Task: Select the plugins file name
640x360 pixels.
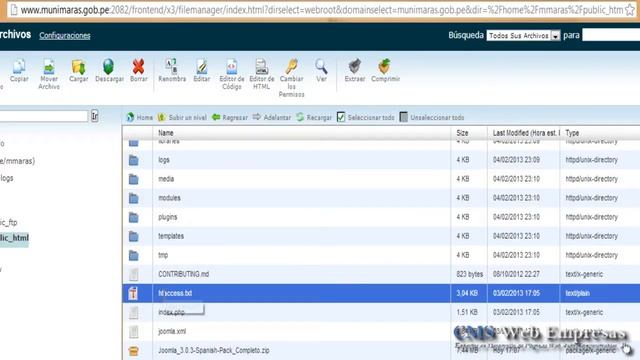Action: (168, 217)
